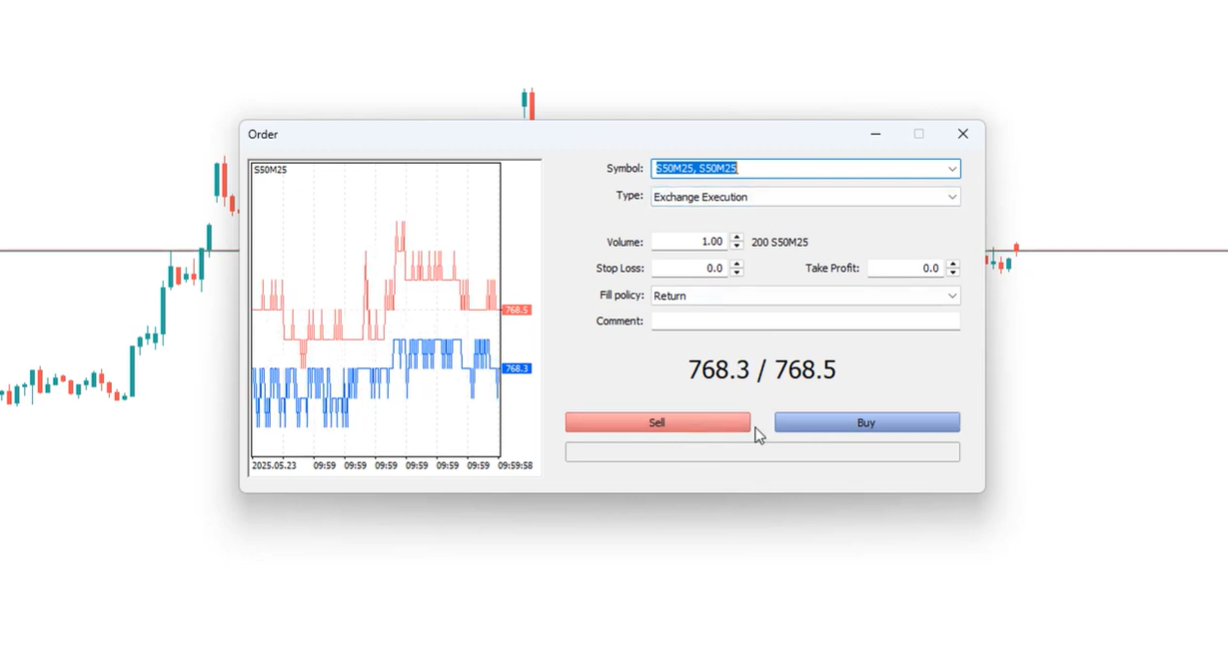The height and width of the screenshot is (670, 1228).
Task: Click the 09:59:58 time label
Action: [515, 465]
